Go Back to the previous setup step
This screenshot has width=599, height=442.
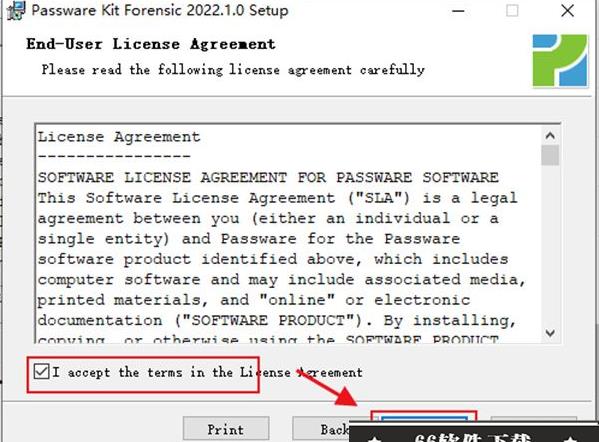click(x=322, y=429)
